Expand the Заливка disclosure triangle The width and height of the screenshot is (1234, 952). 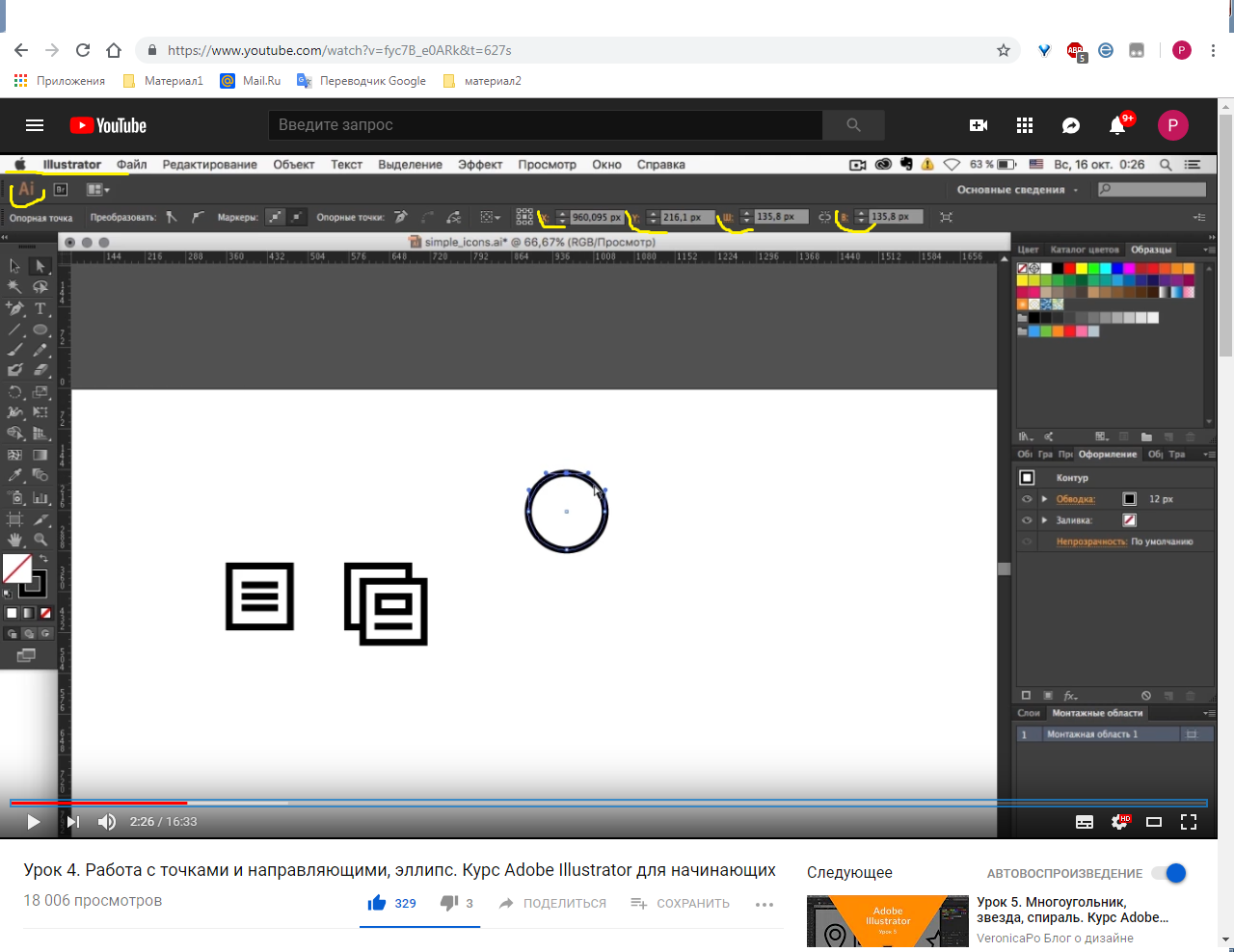click(1044, 520)
